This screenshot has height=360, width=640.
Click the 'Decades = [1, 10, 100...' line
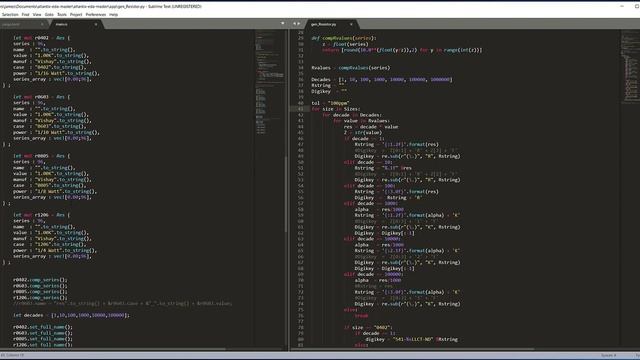pos(382,80)
